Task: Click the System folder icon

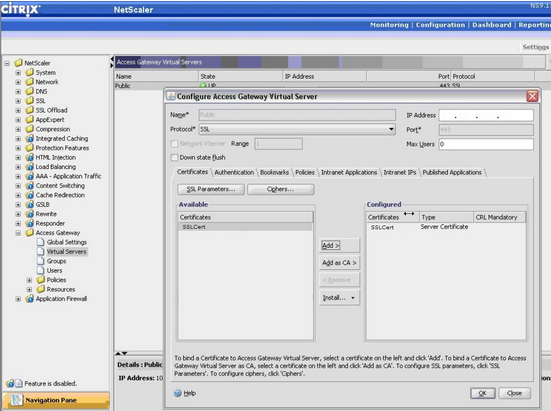Action: [30, 72]
